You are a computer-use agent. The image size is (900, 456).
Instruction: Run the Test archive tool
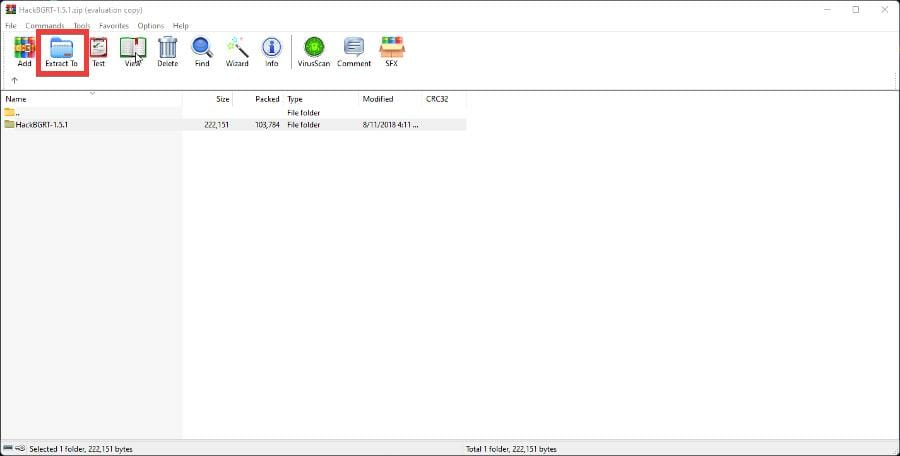98,47
